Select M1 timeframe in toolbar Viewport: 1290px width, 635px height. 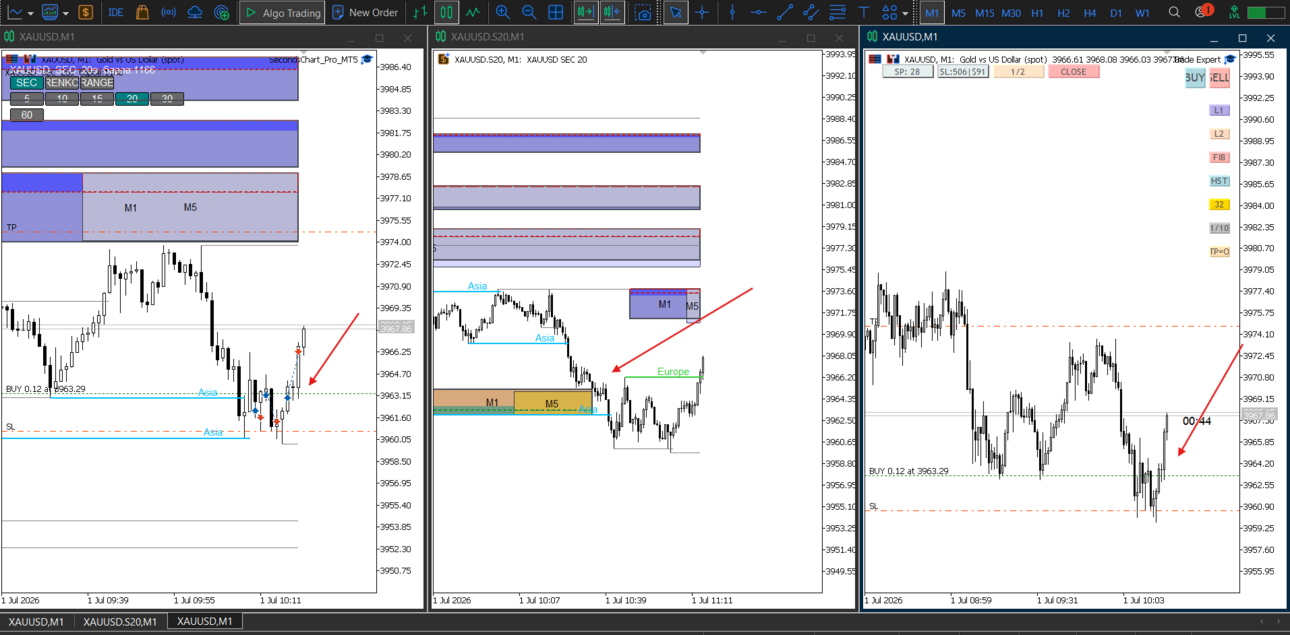(932, 13)
